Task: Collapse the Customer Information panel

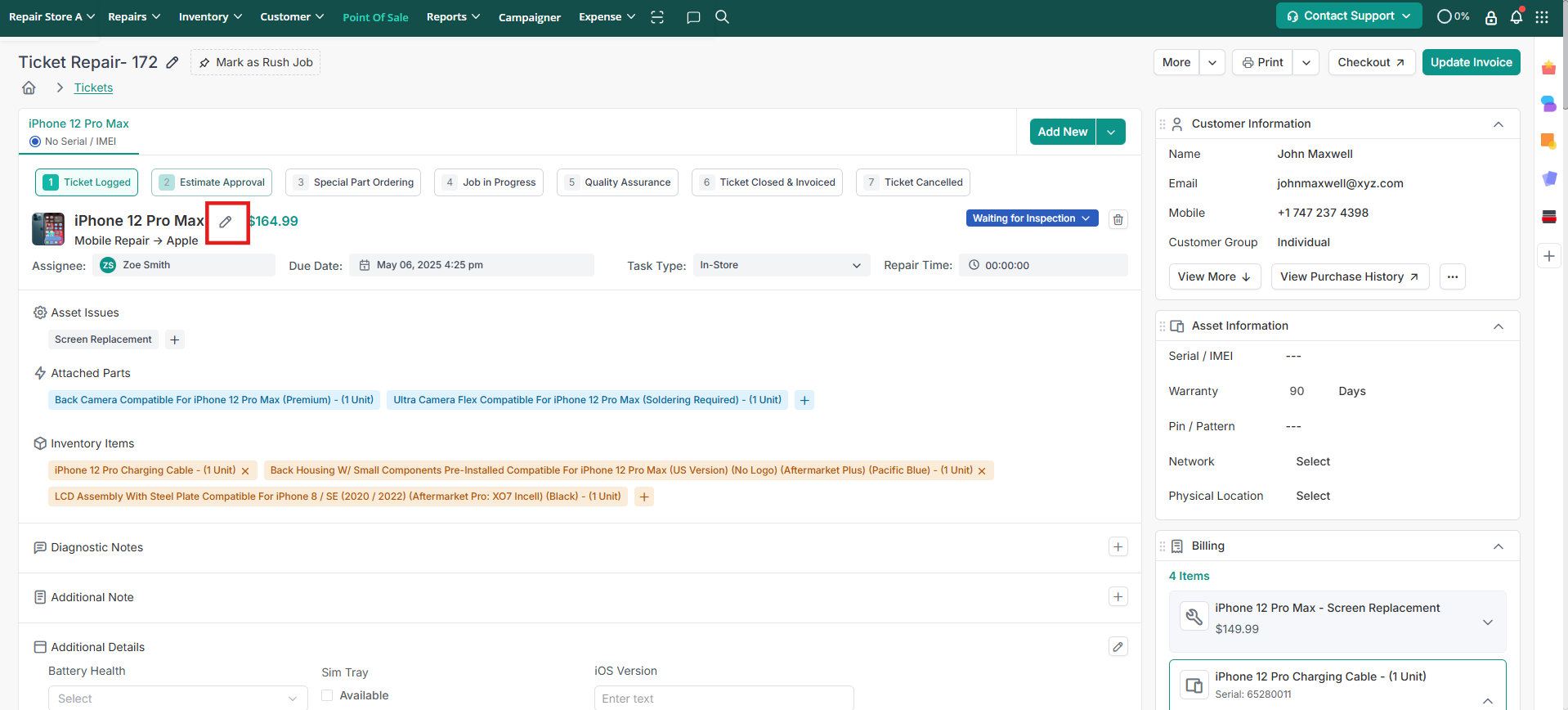Action: point(1499,124)
